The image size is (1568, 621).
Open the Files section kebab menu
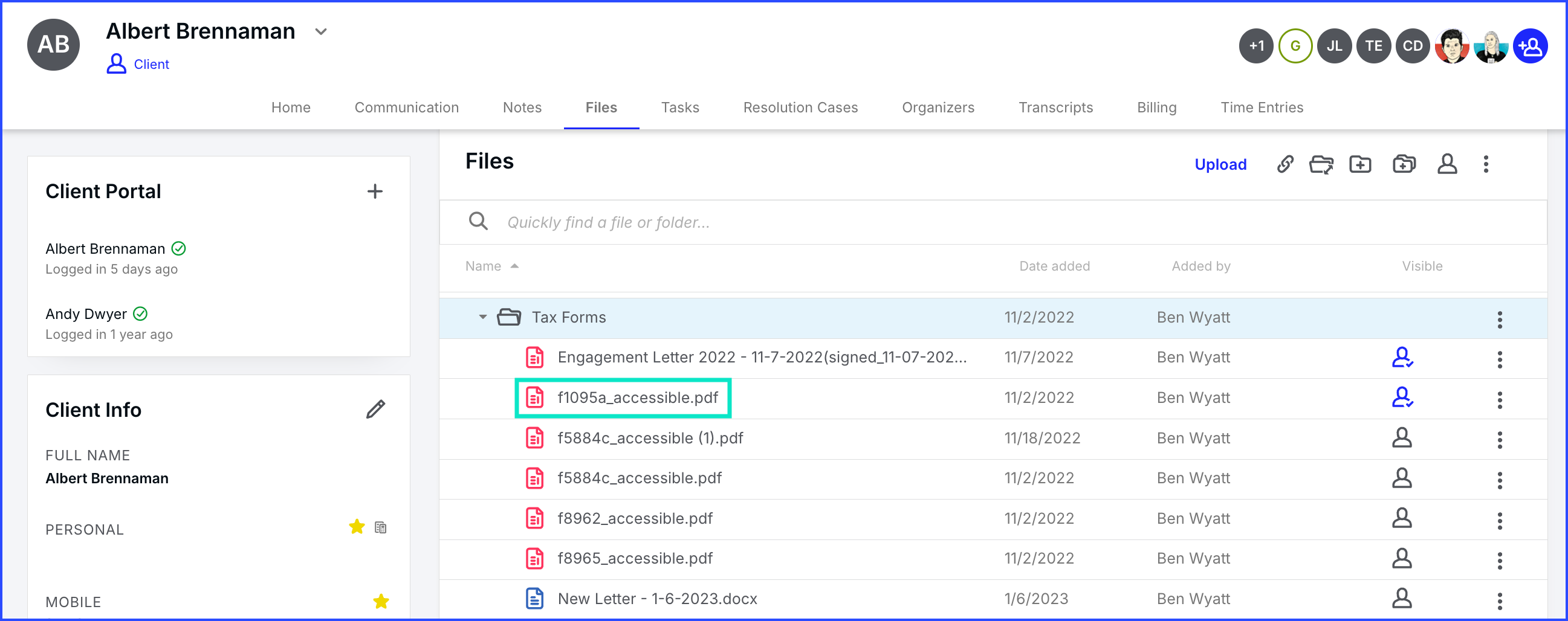tap(1486, 164)
